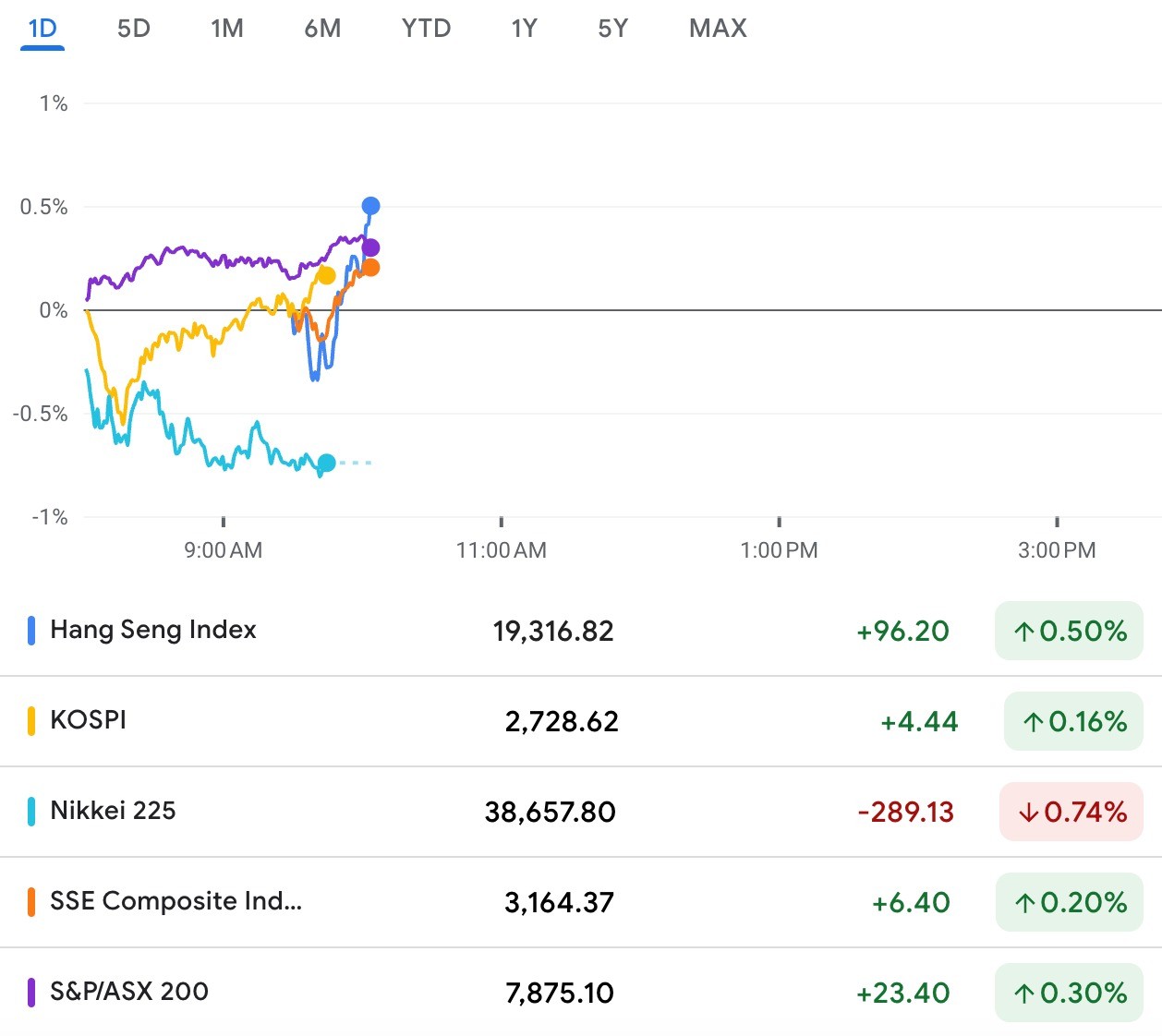Click the 11:00 AM axis label
Image resolution: width=1162 pixels, height=1036 pixels.
click(502, 551)
